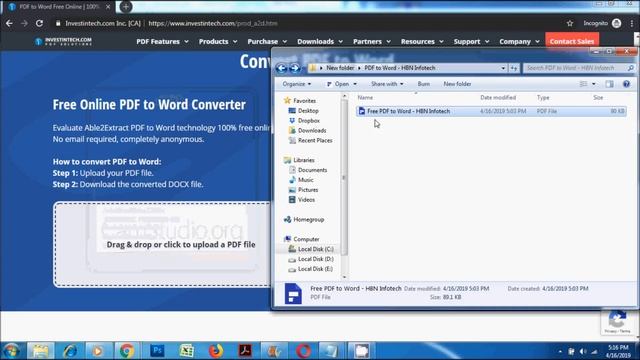Open Homegroup in navigation pane
The image size is (640, 360).
[304, 220]
